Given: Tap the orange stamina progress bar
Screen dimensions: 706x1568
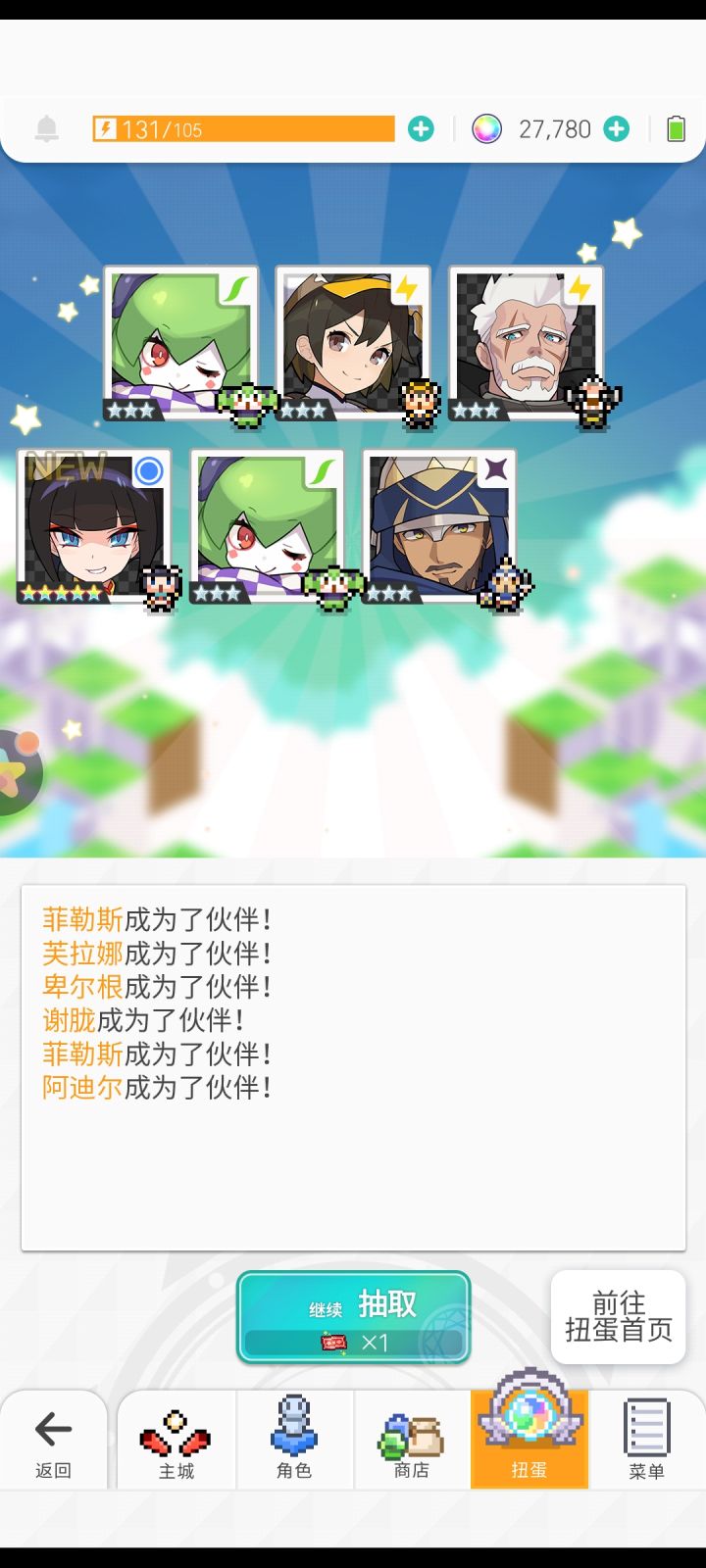Looking at the screenshot, I should point(243,128).
